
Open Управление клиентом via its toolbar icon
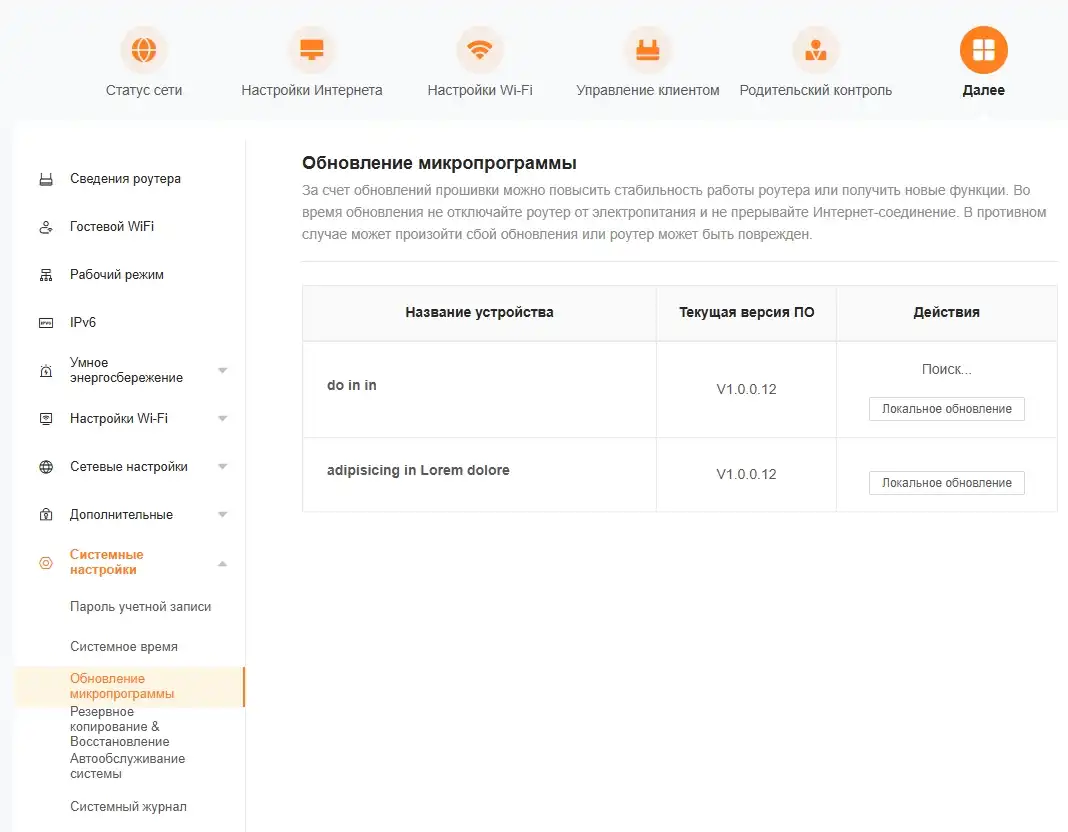tap(647, 47)
